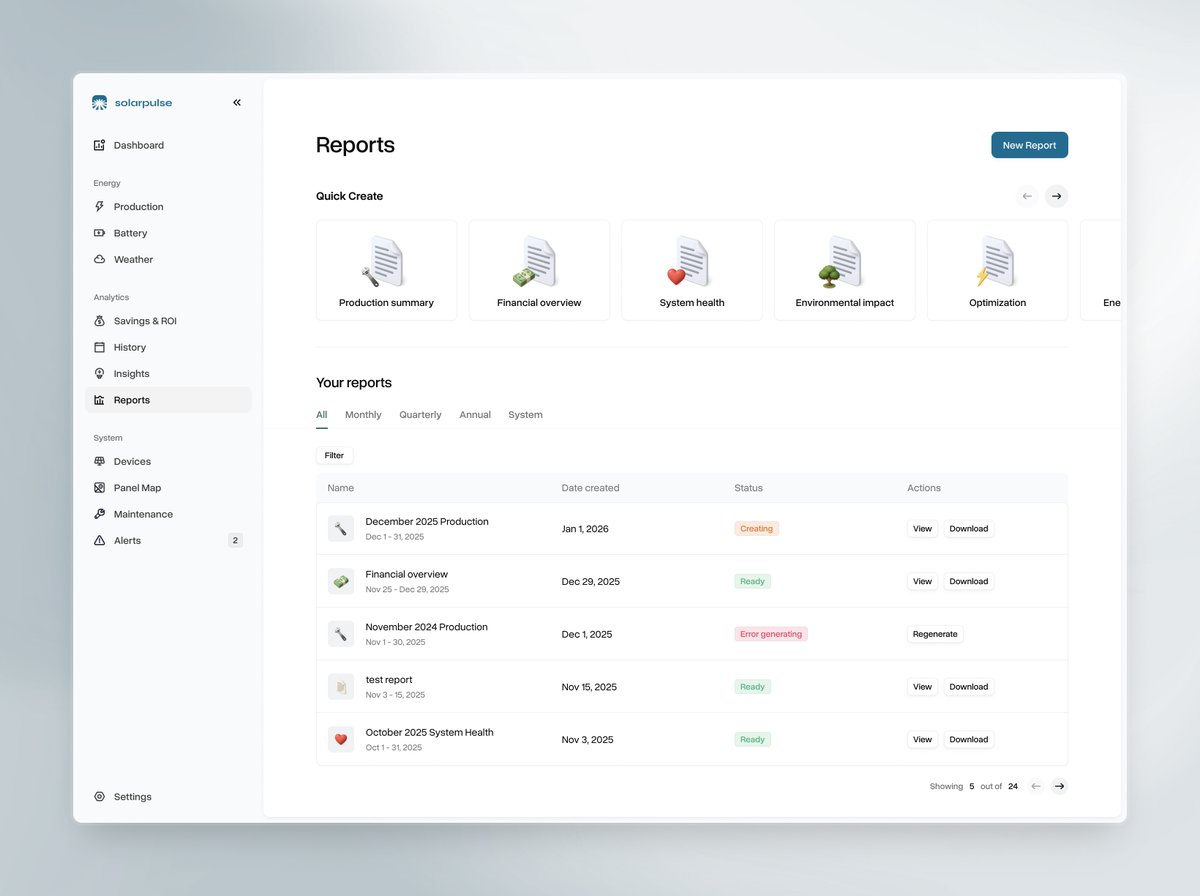Select the Optimization quick create card
This screenshot has width=1200, height=896.
(x=997, y=270)
